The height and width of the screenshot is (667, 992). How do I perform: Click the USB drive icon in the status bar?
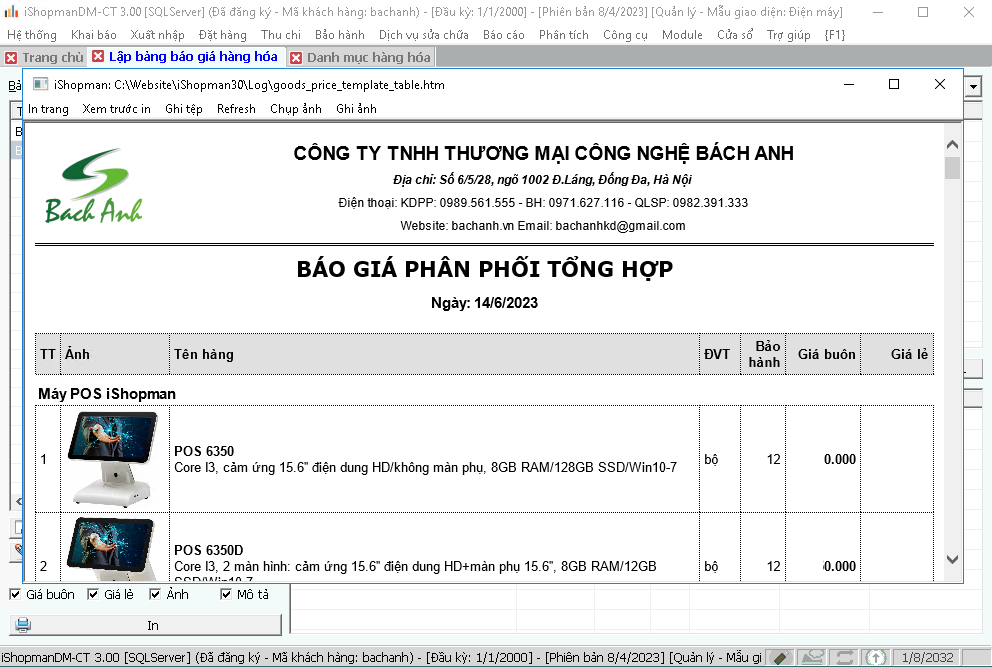pyautogui.click(x=780, y=658)
